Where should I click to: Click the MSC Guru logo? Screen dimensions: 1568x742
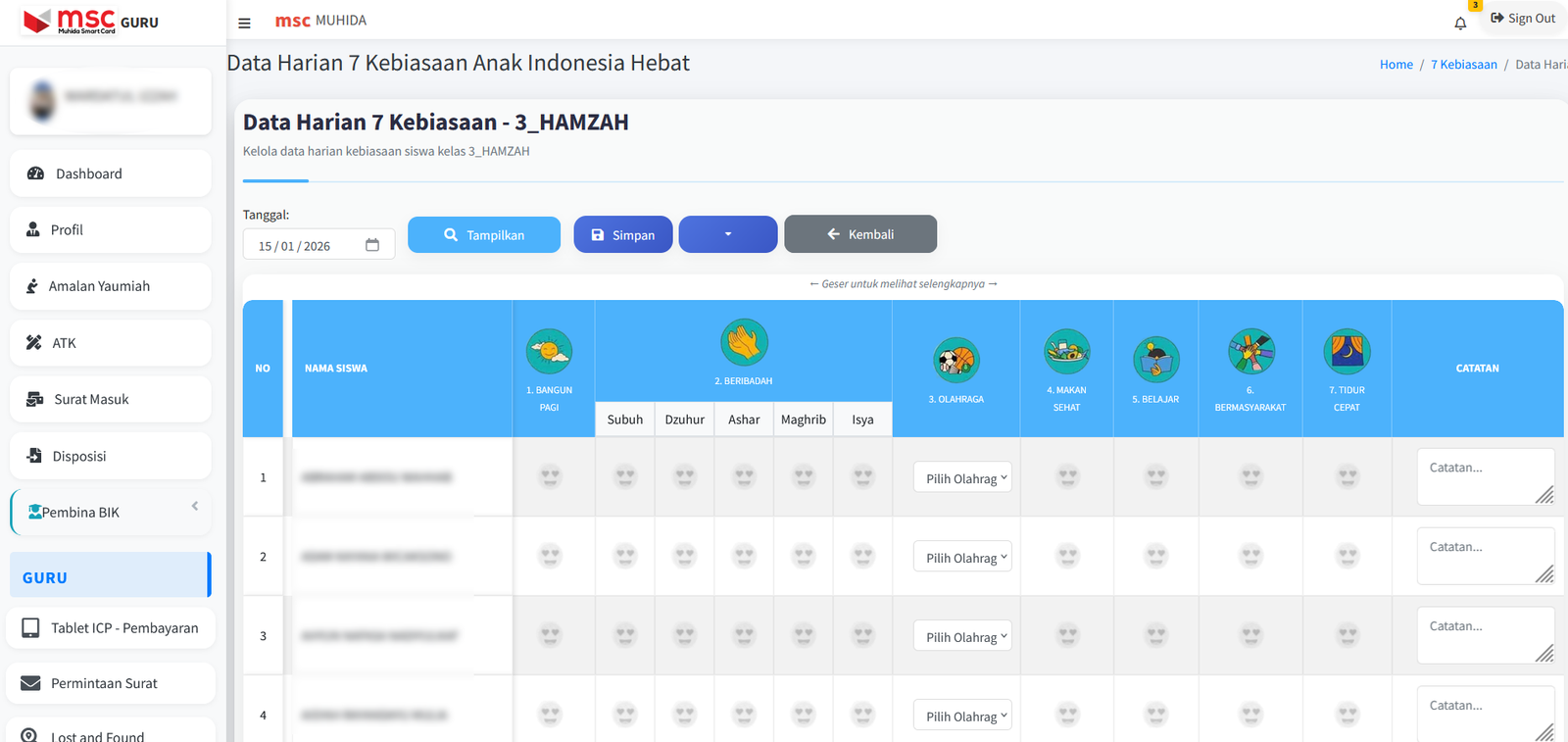tap(91, 21)
